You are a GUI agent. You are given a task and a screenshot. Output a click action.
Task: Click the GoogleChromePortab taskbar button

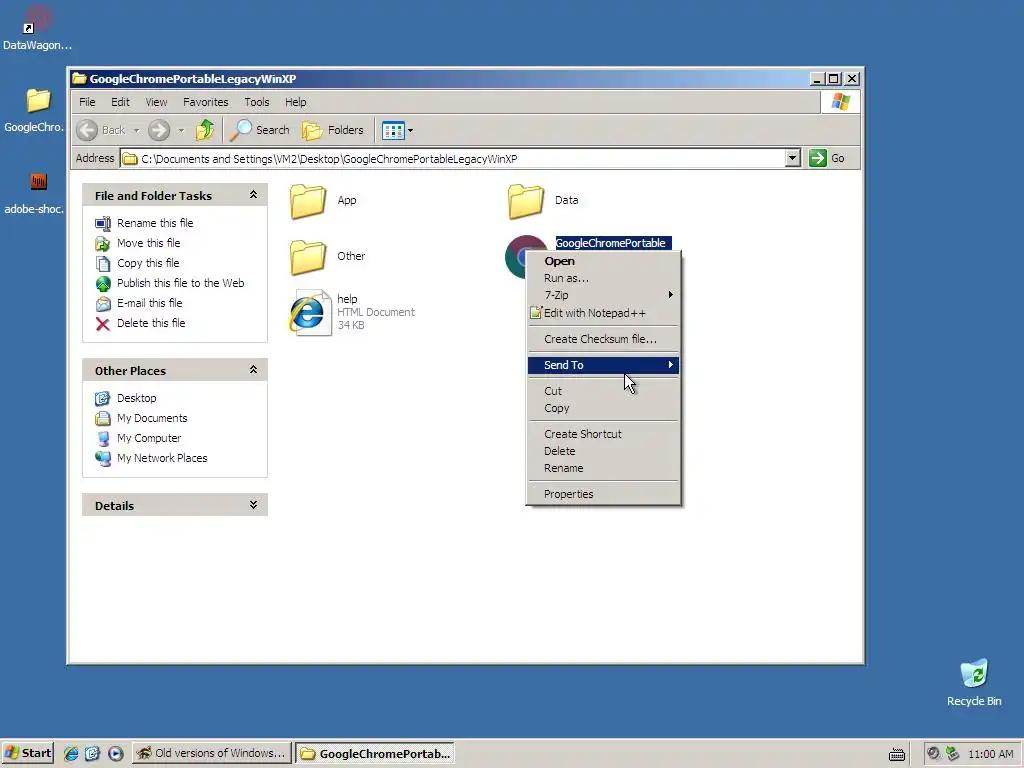coord(375,753)
